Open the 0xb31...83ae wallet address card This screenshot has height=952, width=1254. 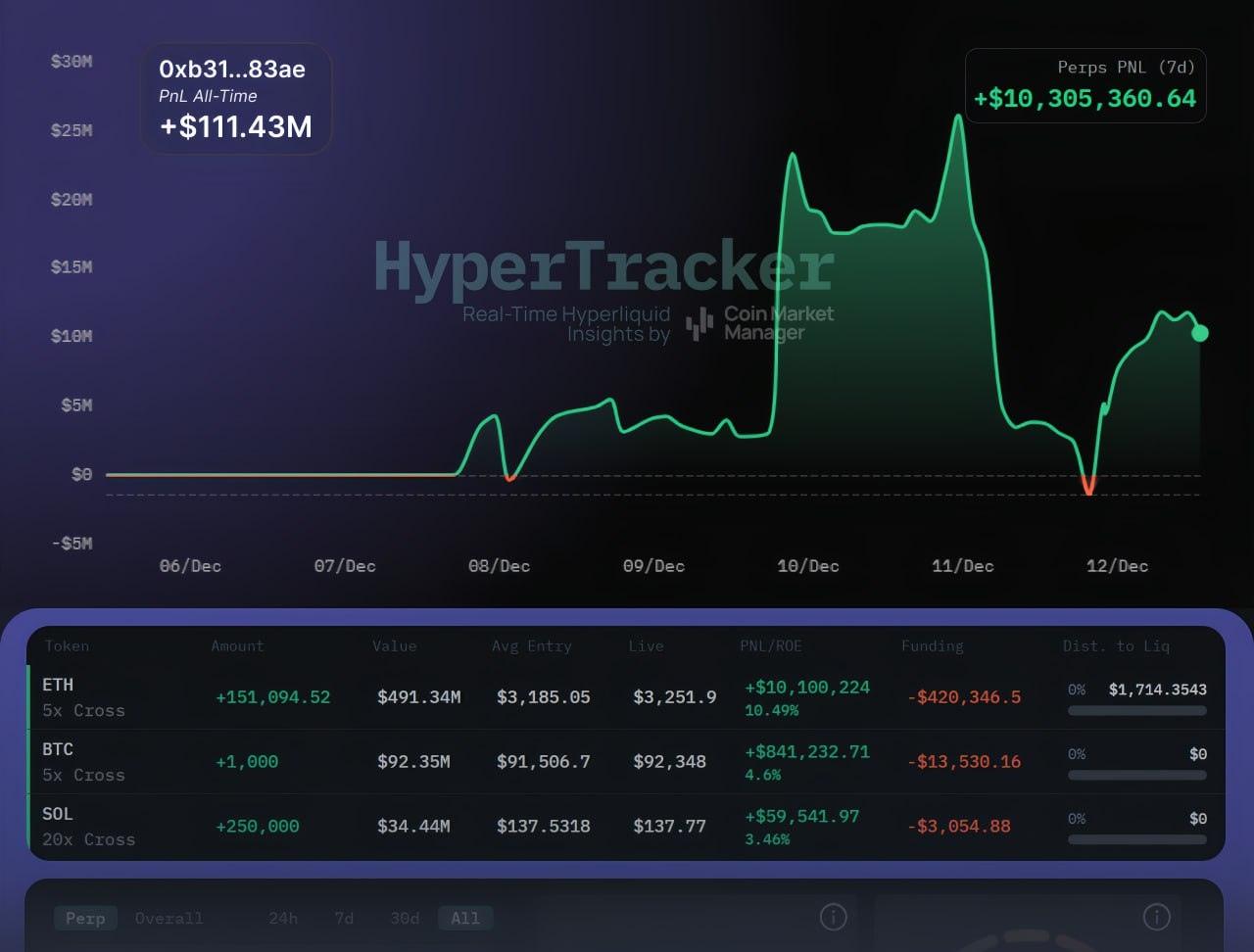pyautogui.click(x=236, y=98)
